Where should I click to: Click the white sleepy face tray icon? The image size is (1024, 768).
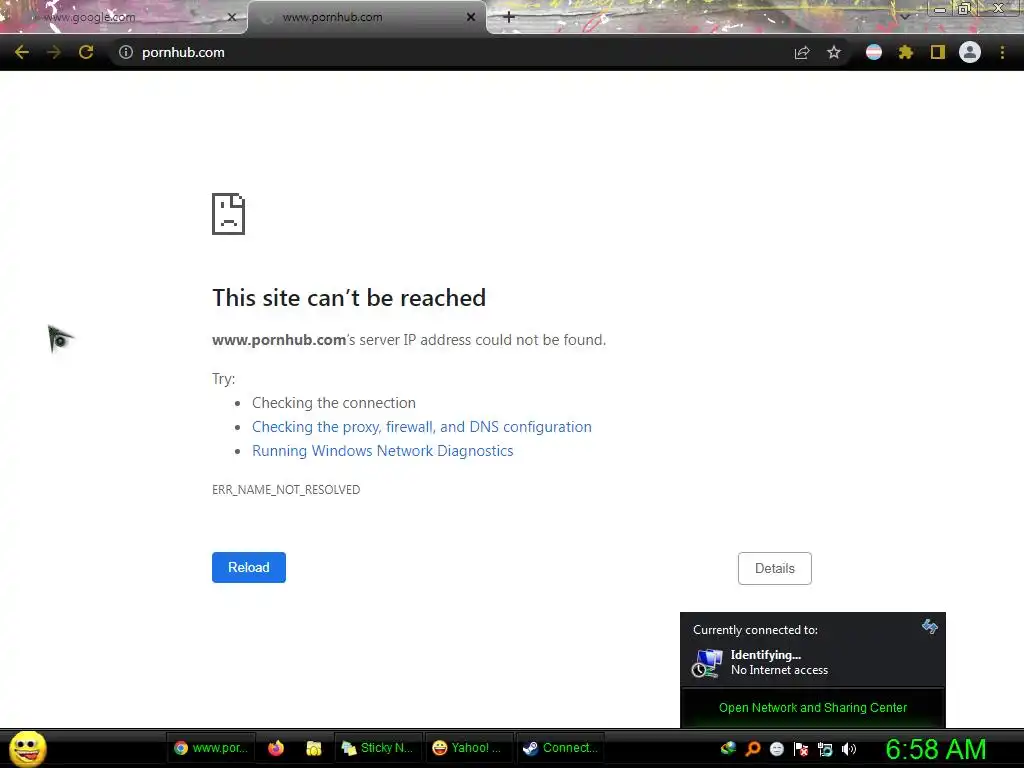[x=776, y=748]
